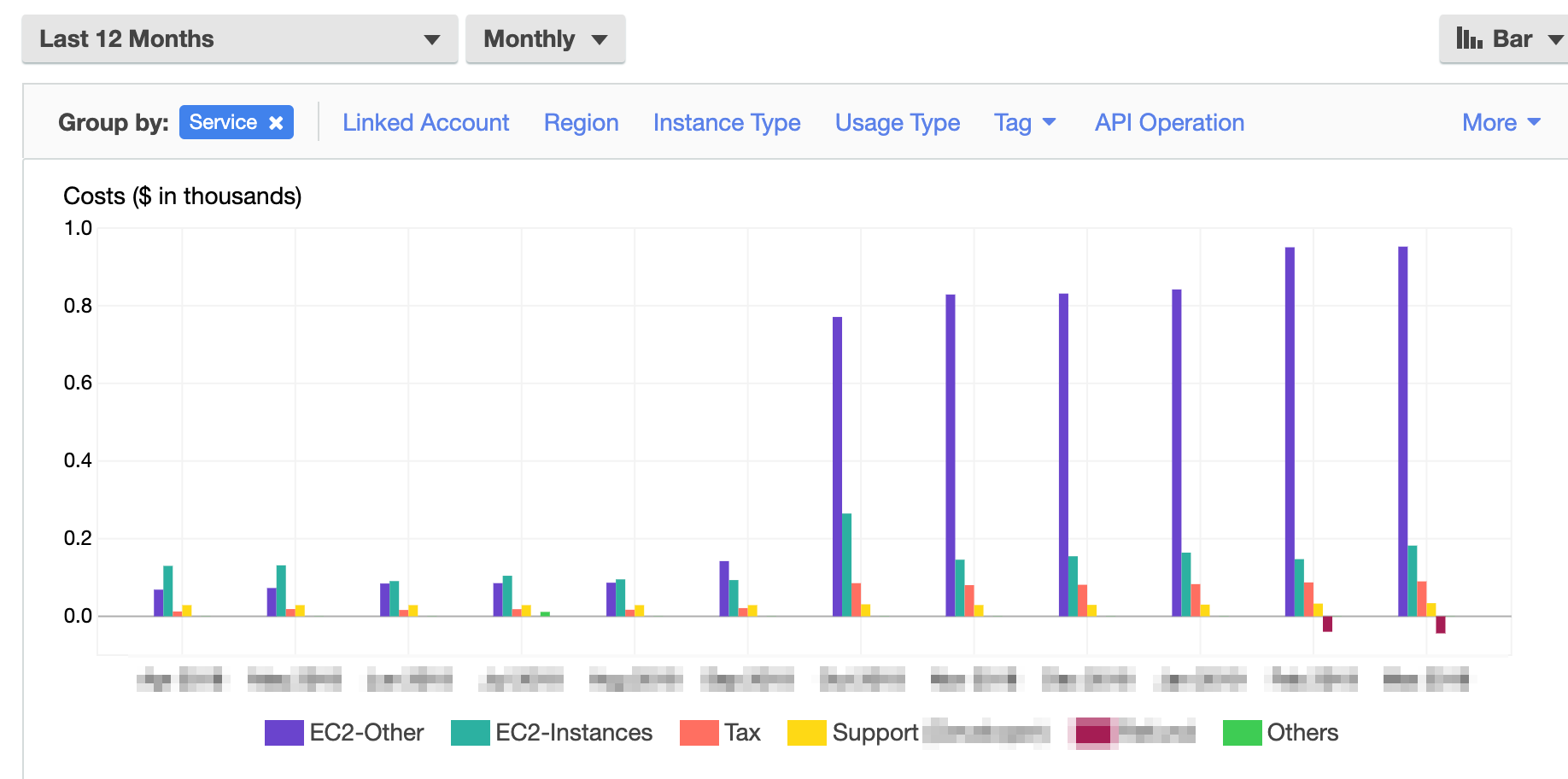The width and height of the screenshot is (1568, 779).
Task: Click the bar chart type icon
Action: pos(1469,38)
